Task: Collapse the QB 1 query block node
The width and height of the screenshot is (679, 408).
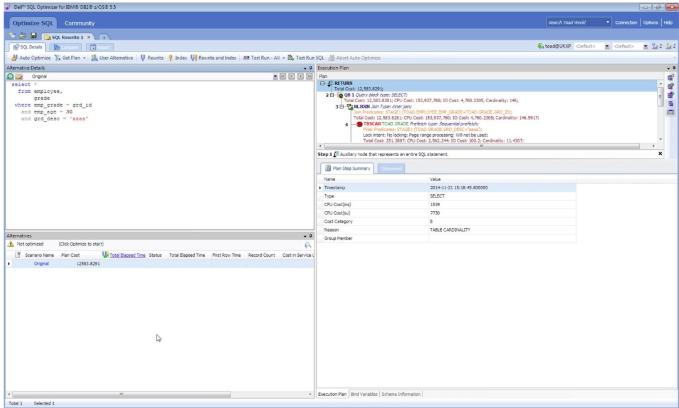Action: (x=332, y=95)
